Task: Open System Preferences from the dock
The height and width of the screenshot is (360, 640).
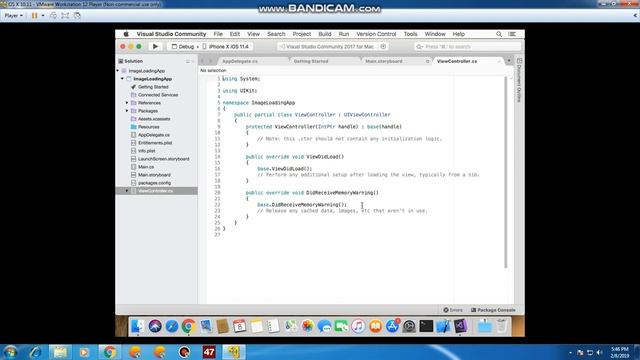Action: click(x=409, y=326)
